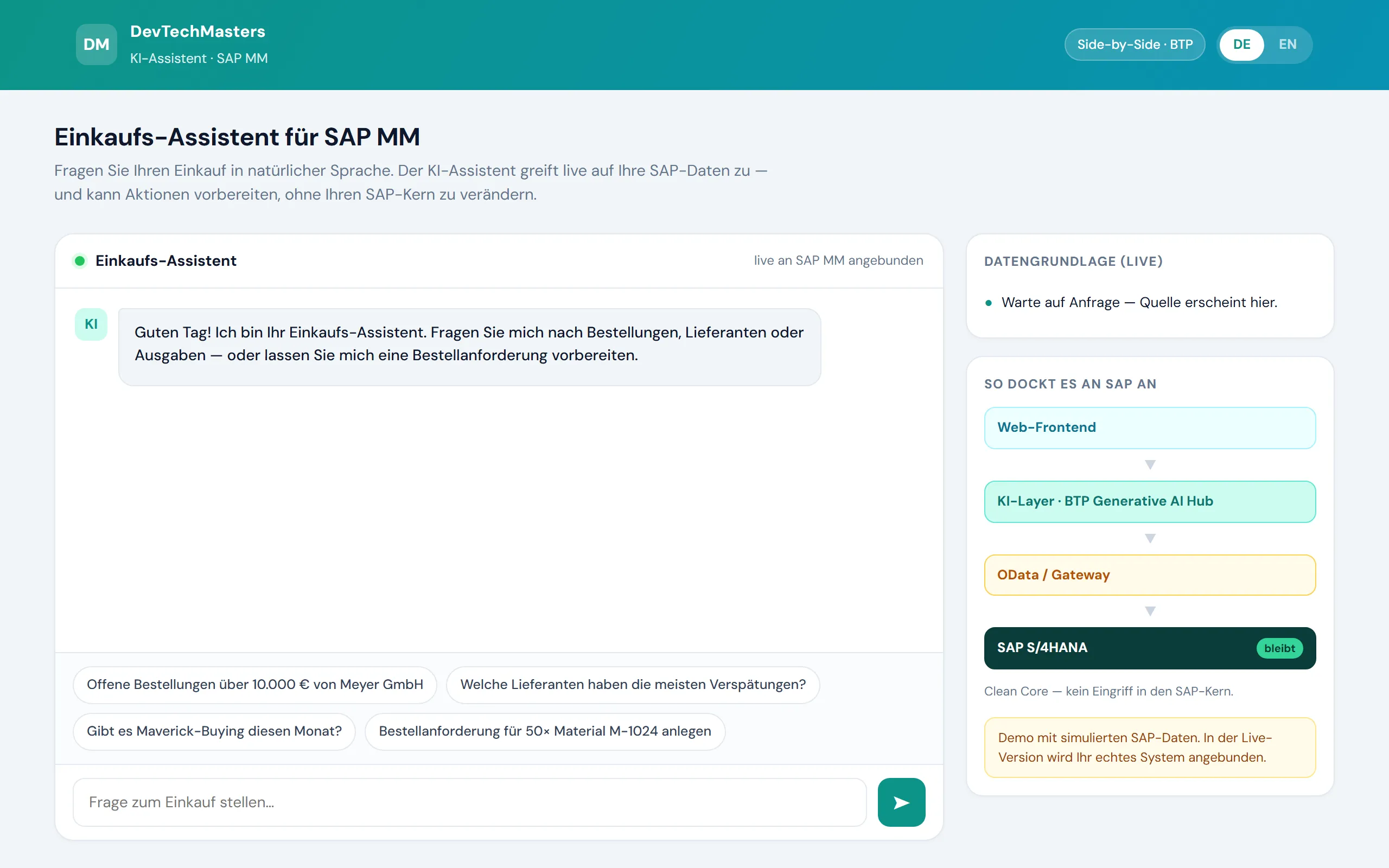Click the 'bleibt' badge

(x=1279, y=648)
